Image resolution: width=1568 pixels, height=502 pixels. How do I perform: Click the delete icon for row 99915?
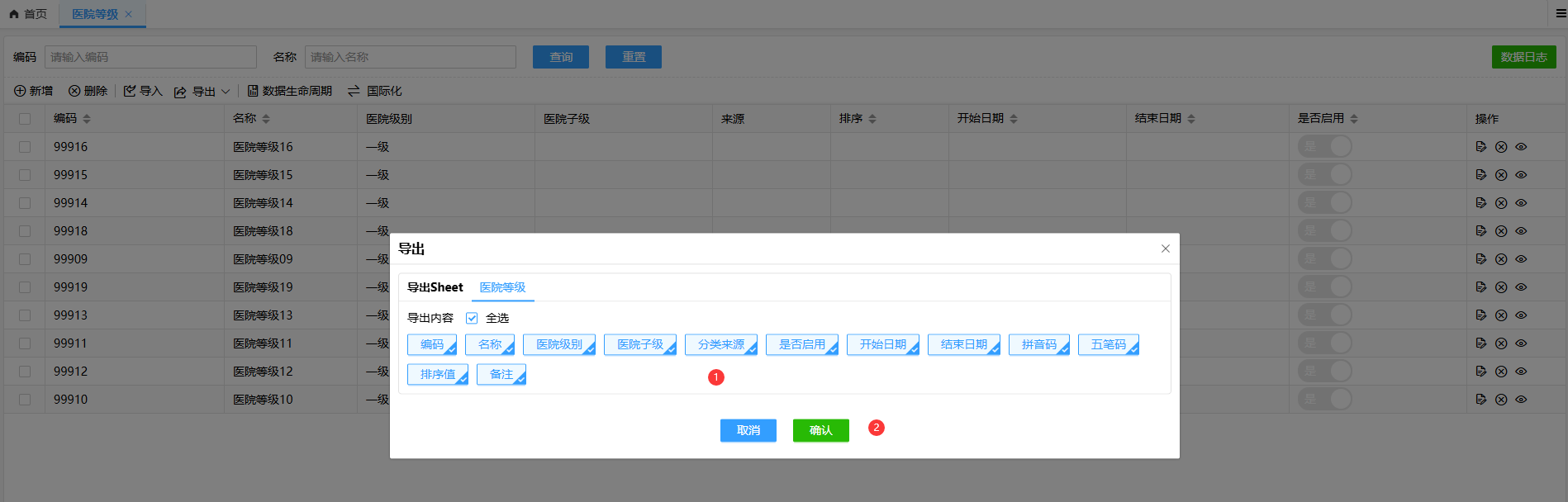click(1501, 175)
